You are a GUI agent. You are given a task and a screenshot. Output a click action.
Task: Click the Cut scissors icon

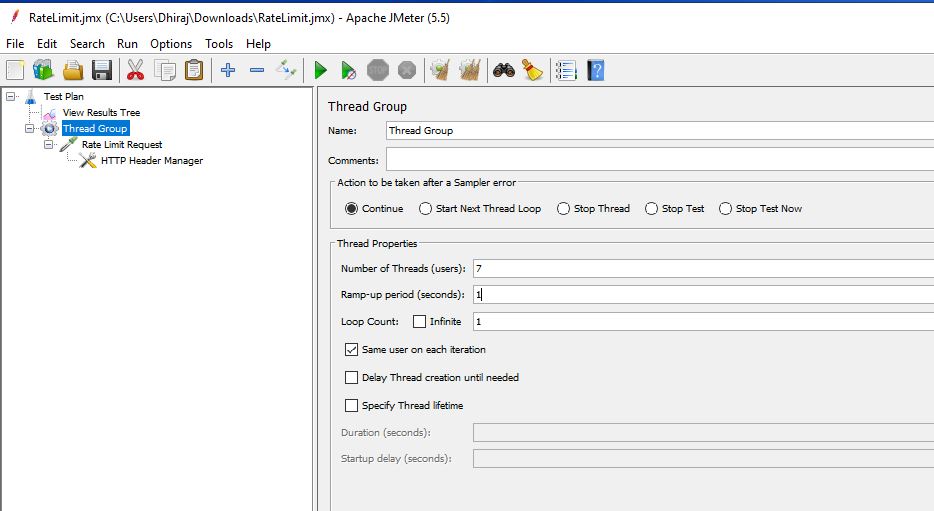click(135, 70)
